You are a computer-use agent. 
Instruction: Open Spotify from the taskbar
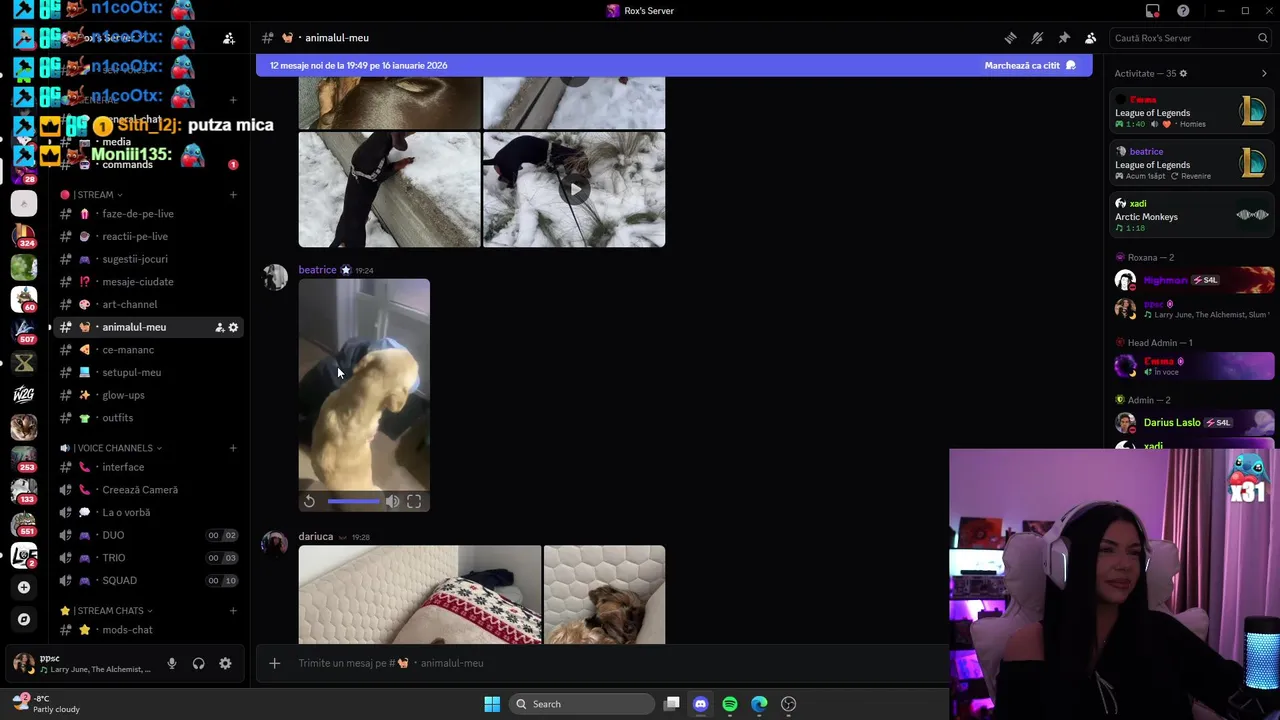[730, 704]
